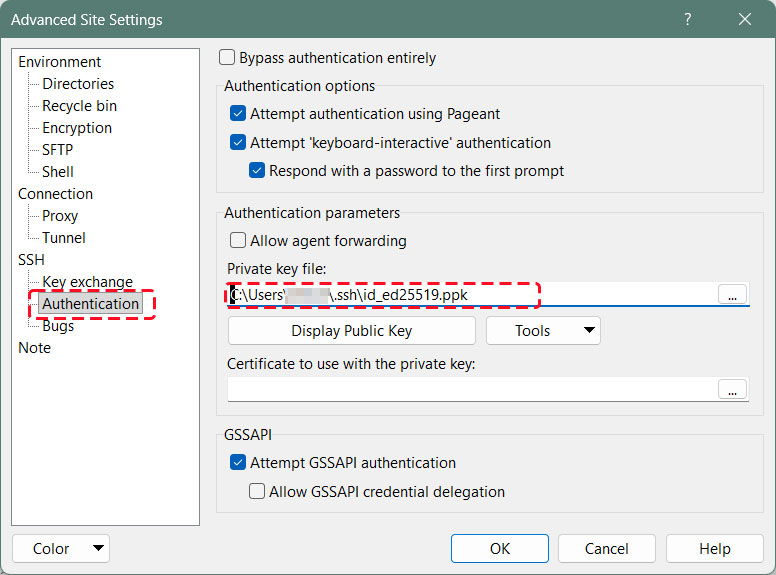Go to the Proxy connection page
Viewport: 776px width, 575px height.
coord(60,216)
